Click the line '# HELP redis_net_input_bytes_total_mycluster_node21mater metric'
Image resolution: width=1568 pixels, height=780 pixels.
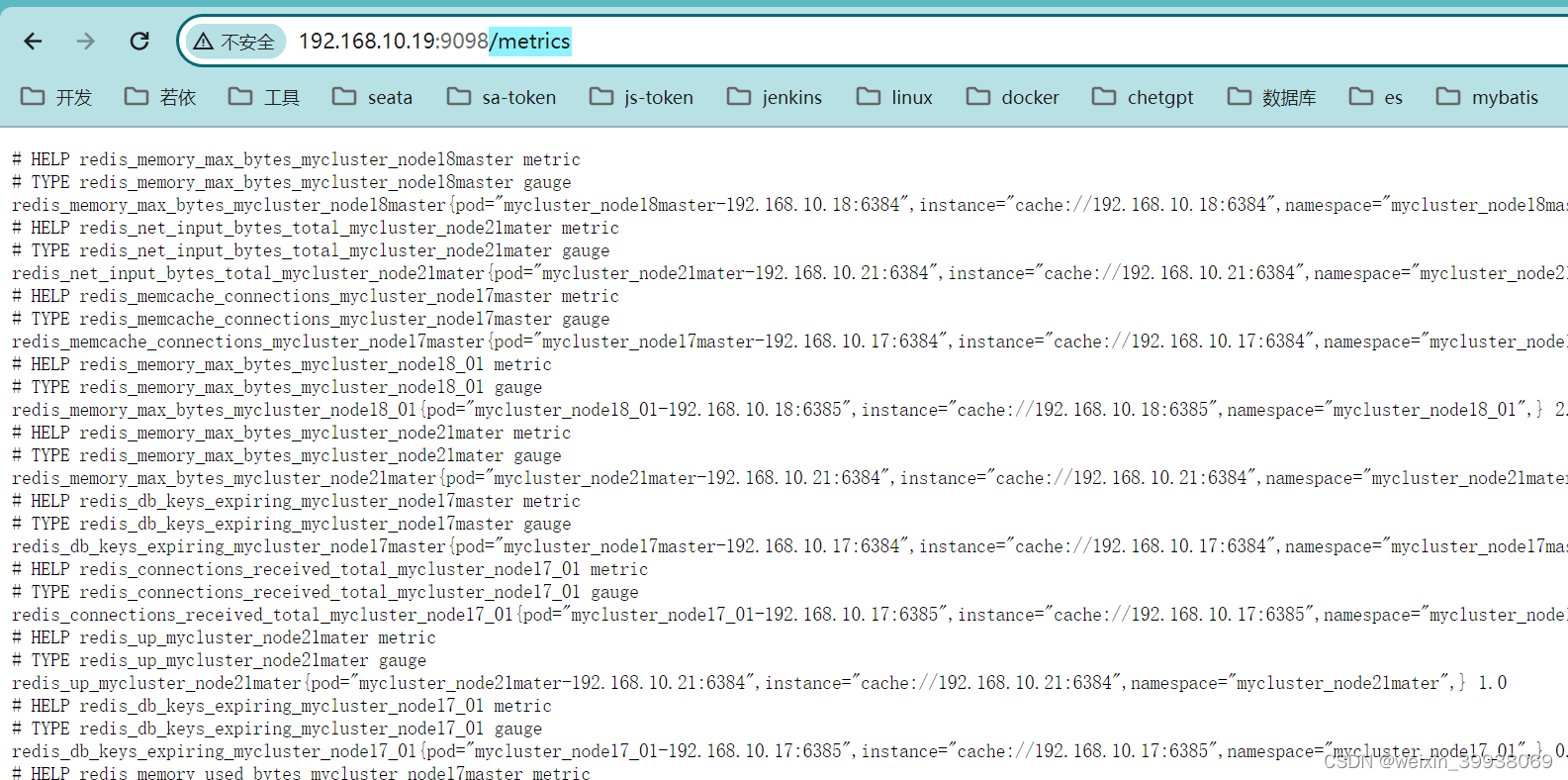(x=316, y=228)
